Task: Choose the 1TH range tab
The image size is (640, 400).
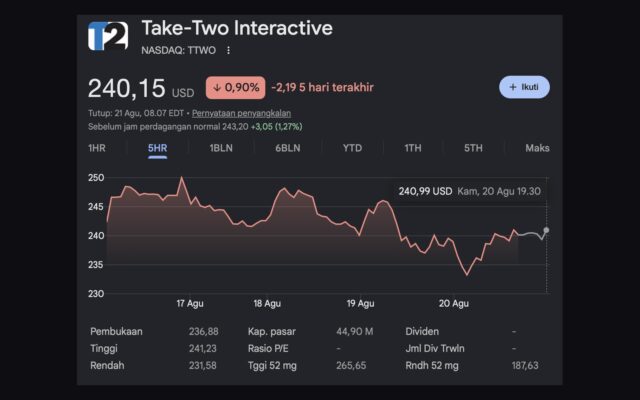Action: (x=413, y=148)
